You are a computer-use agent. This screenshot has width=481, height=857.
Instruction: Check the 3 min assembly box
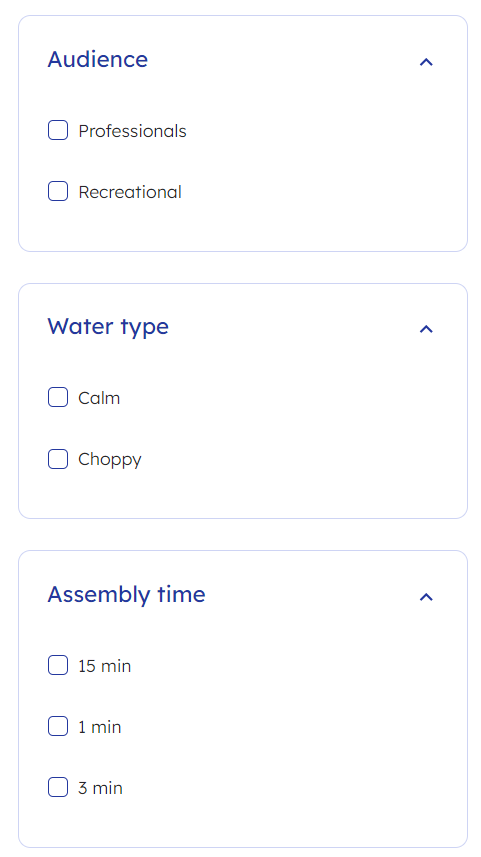[x=58, y=788]
